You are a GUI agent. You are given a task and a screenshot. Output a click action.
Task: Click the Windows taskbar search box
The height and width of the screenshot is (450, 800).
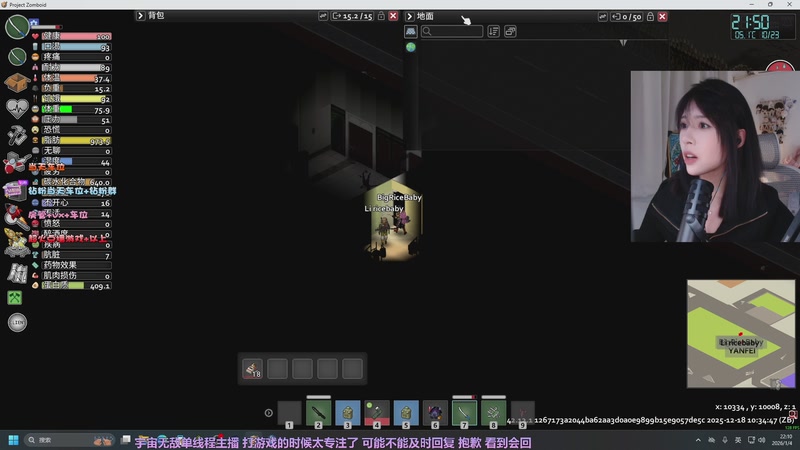click(x=69, y=440)
